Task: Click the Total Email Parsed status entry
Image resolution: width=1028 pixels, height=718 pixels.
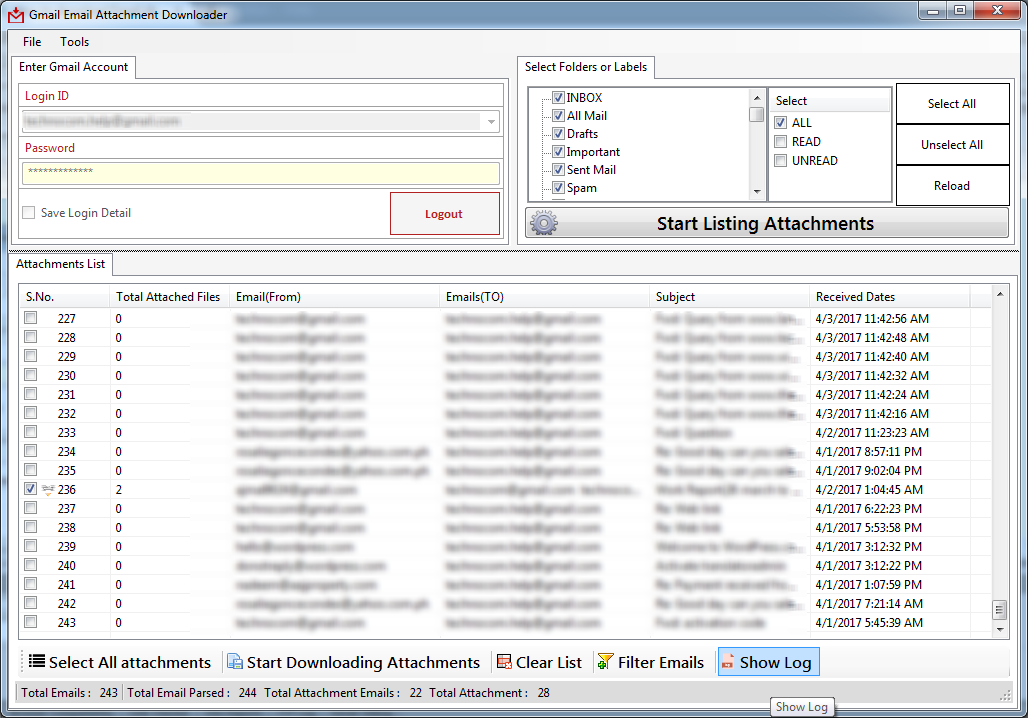Action: 191,692
